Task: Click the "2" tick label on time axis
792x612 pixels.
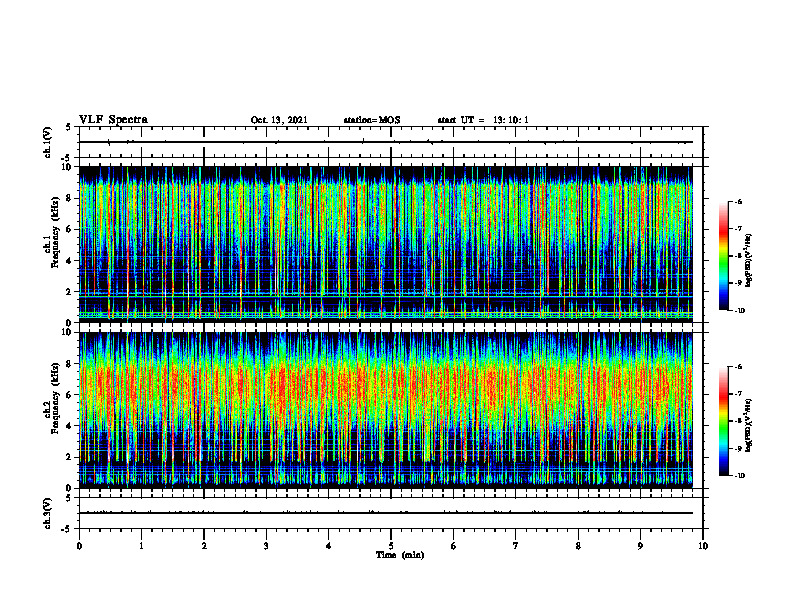Action: 204,546
